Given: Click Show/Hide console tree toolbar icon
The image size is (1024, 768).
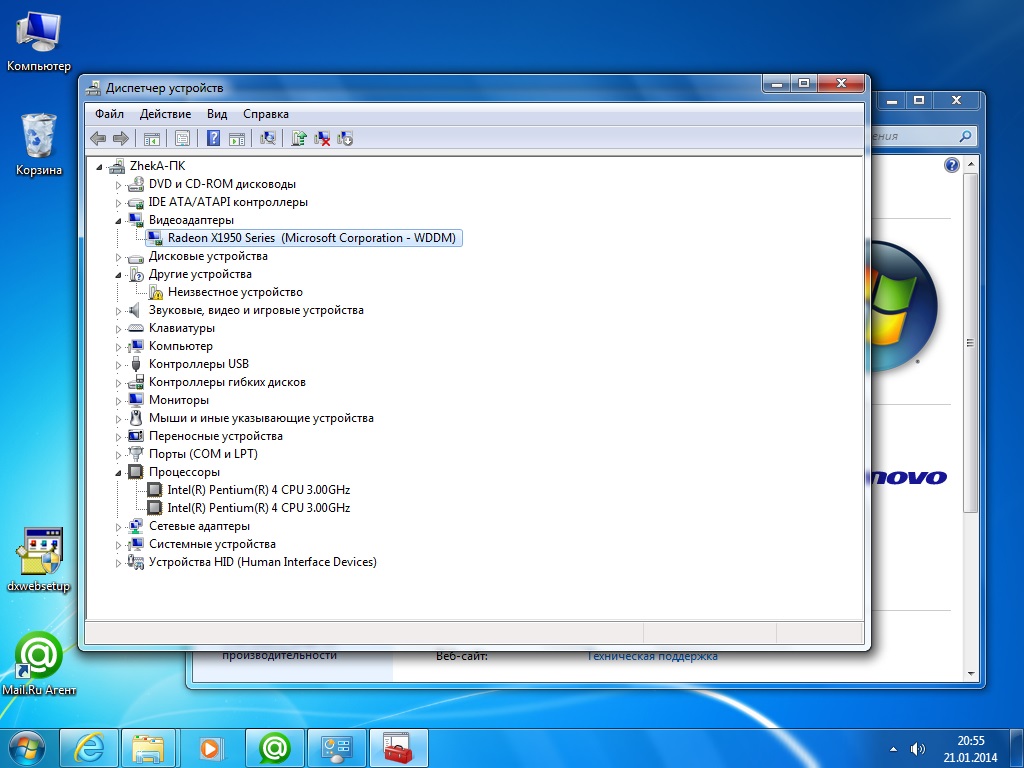Looking at the screenshot, I should tap(152, 138).
